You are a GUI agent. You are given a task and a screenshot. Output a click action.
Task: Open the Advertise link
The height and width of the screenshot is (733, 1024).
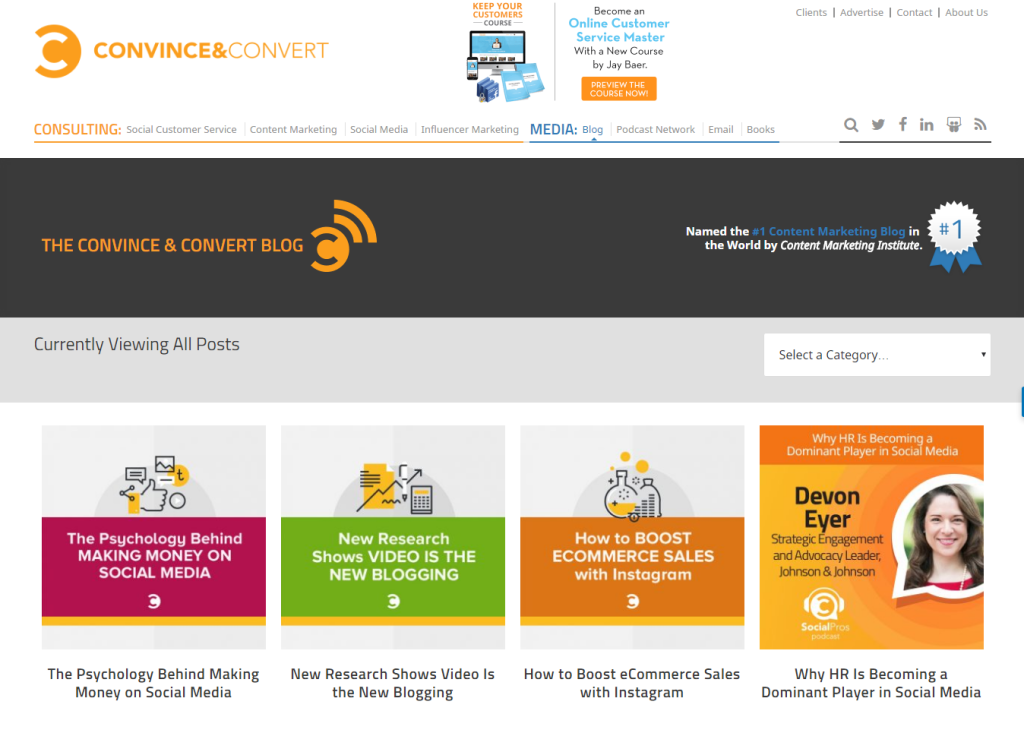point(861,12)
